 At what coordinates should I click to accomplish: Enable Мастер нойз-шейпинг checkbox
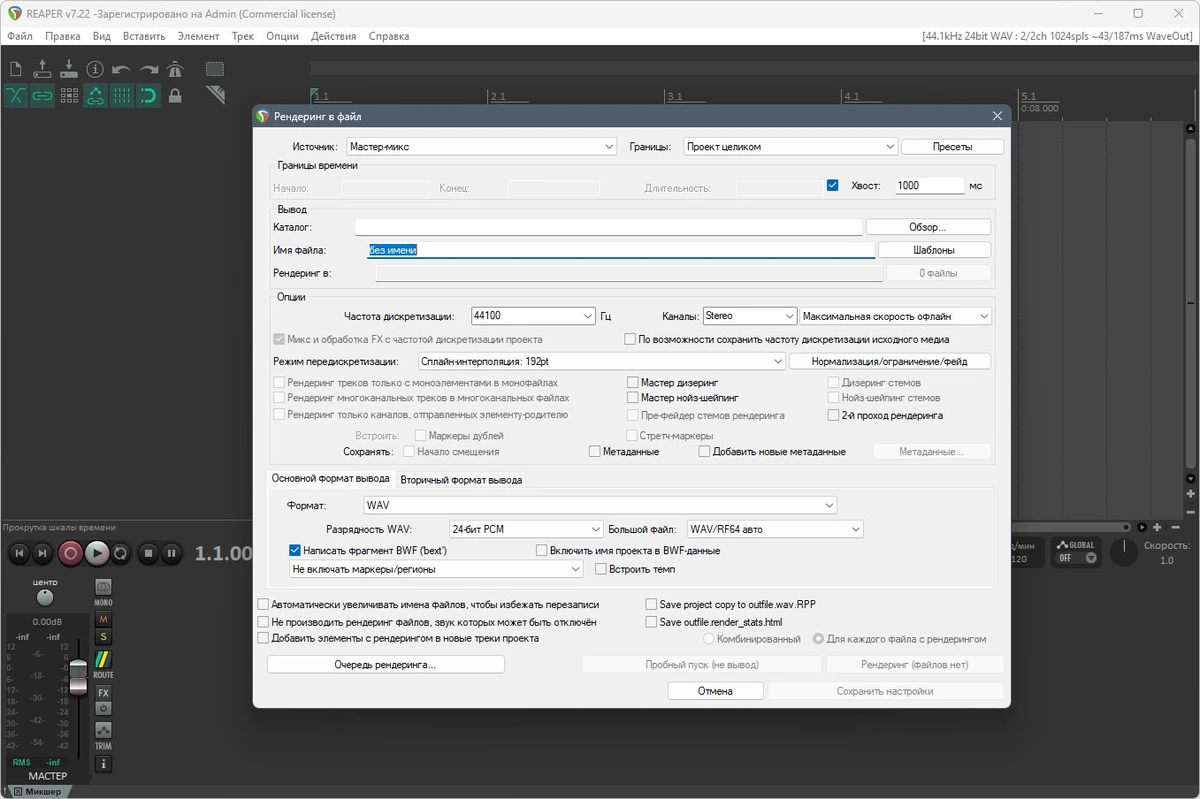pos(633,398)
